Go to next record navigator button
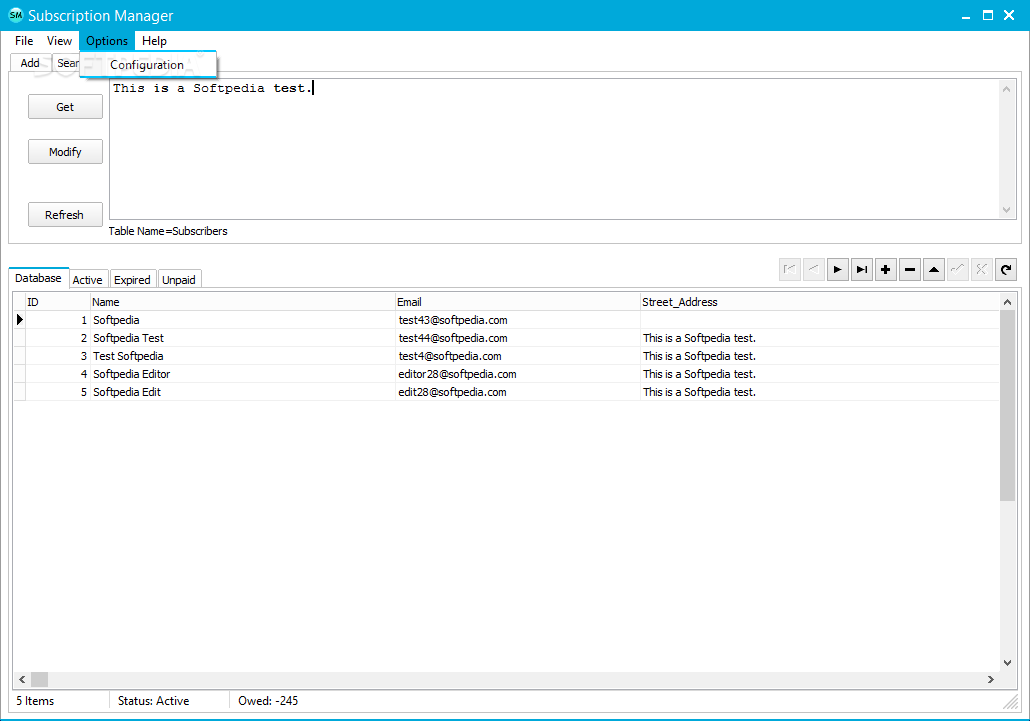This screenshot has width=1030, height=721. [x=838, y=269]
